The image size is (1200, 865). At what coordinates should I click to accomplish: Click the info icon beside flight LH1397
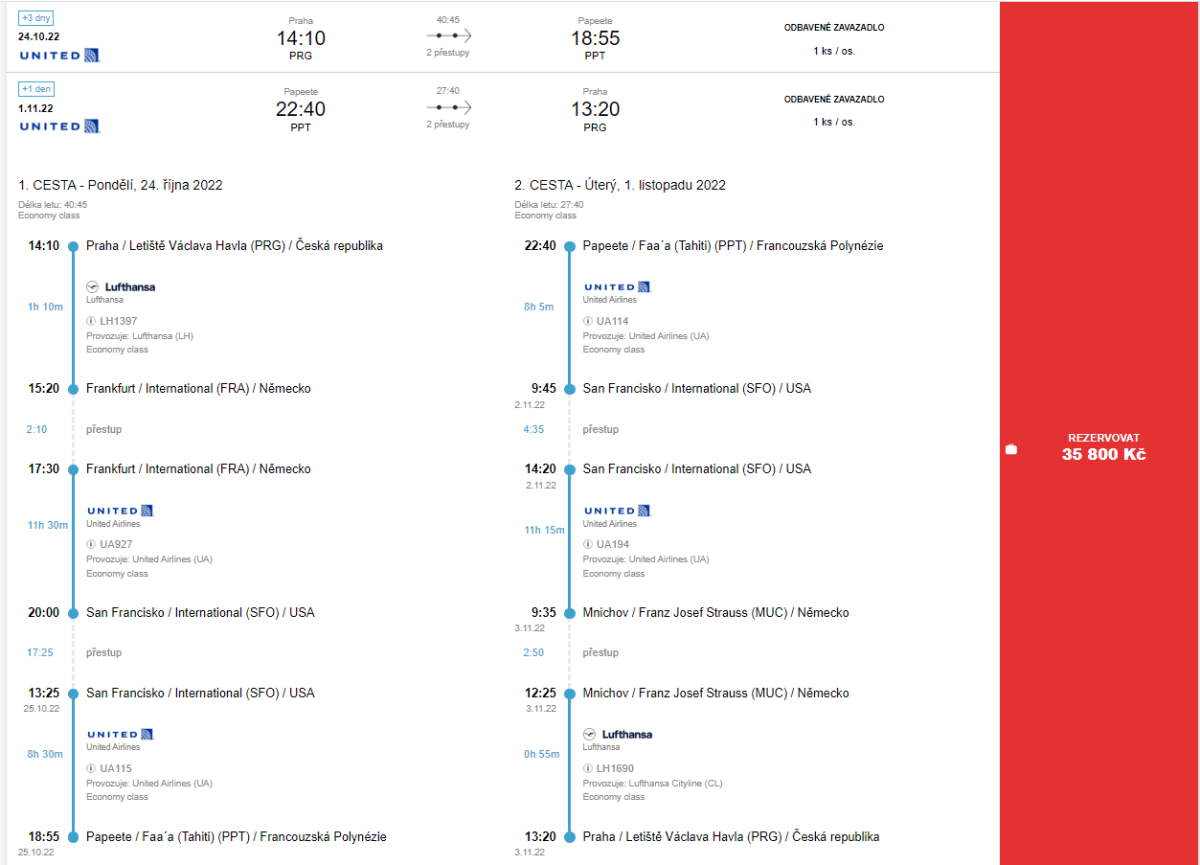(x=91, y=321)
